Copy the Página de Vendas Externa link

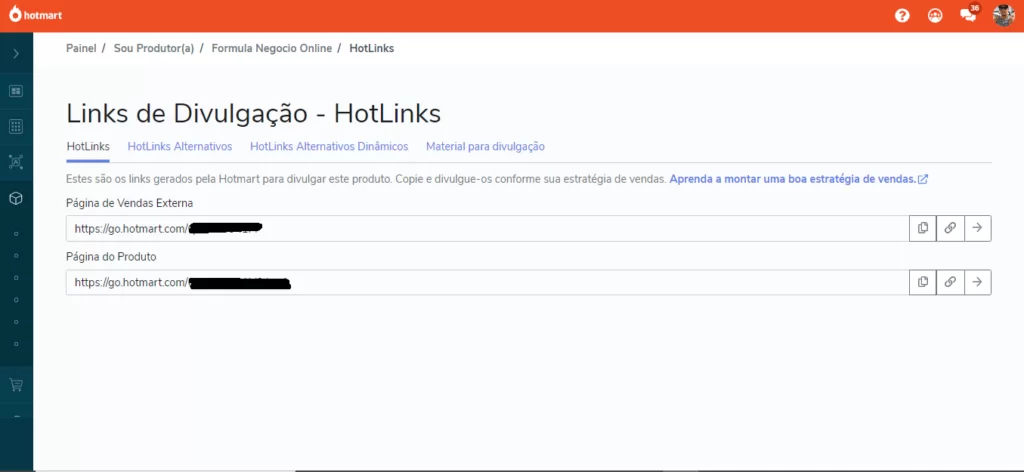(x=922, y=228)
